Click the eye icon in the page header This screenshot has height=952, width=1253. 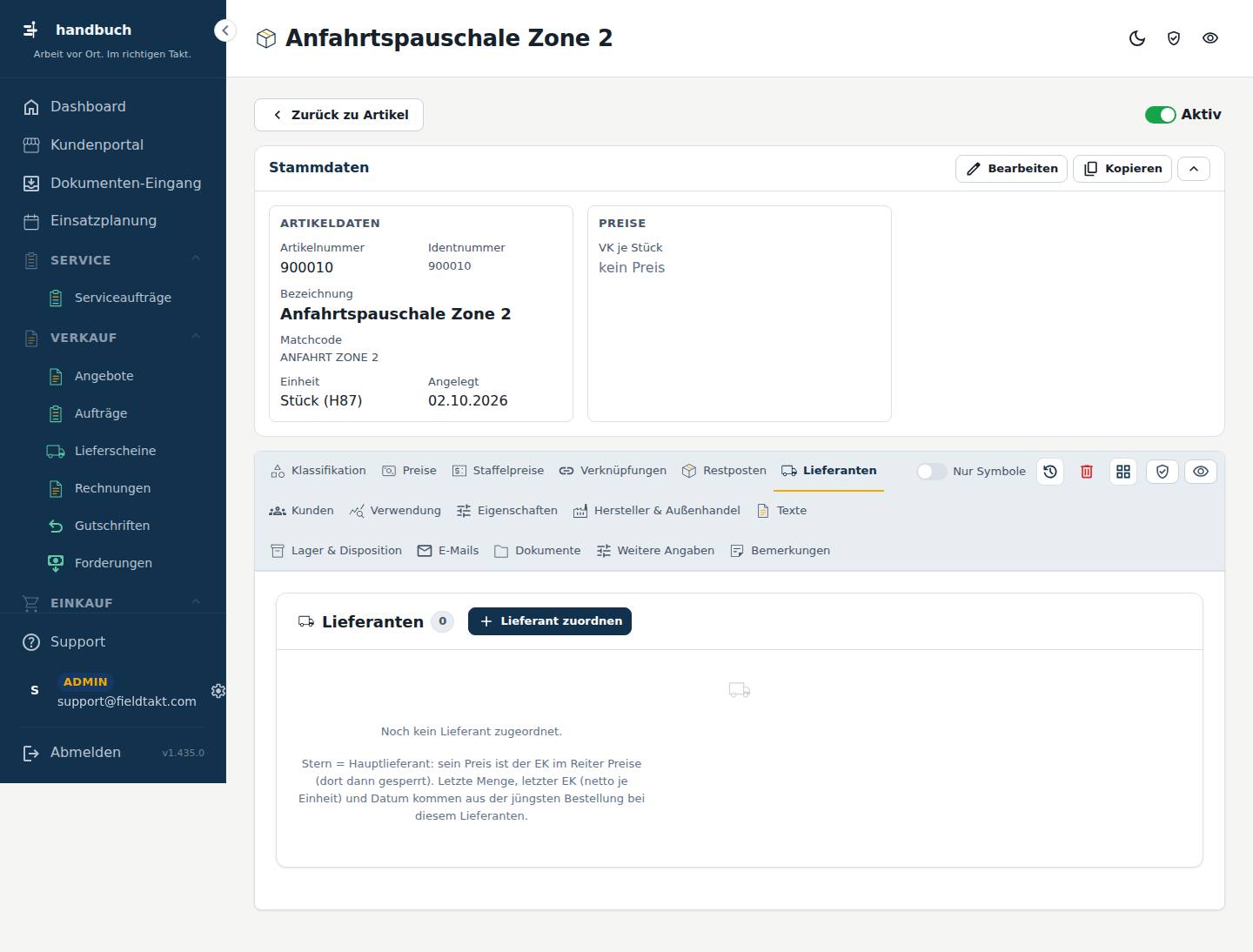pyautogui.click(x=1210, y=38)
